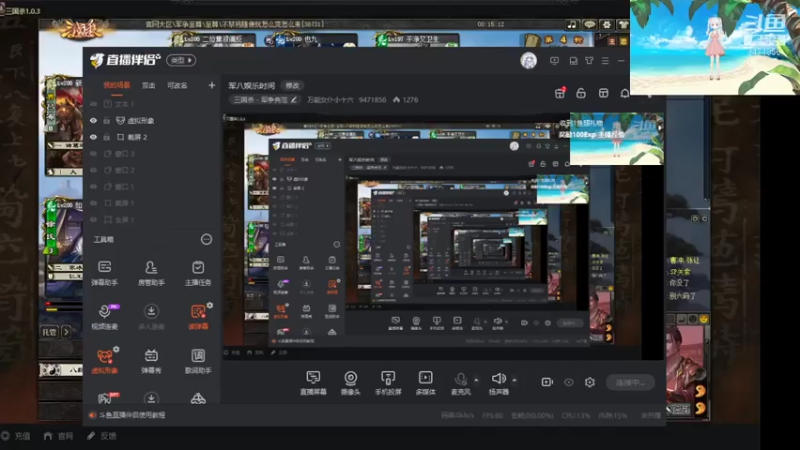
Task: Open the 主播任务 streamer tasks tool
Action: pyautogui.click(x=198, y=273)
